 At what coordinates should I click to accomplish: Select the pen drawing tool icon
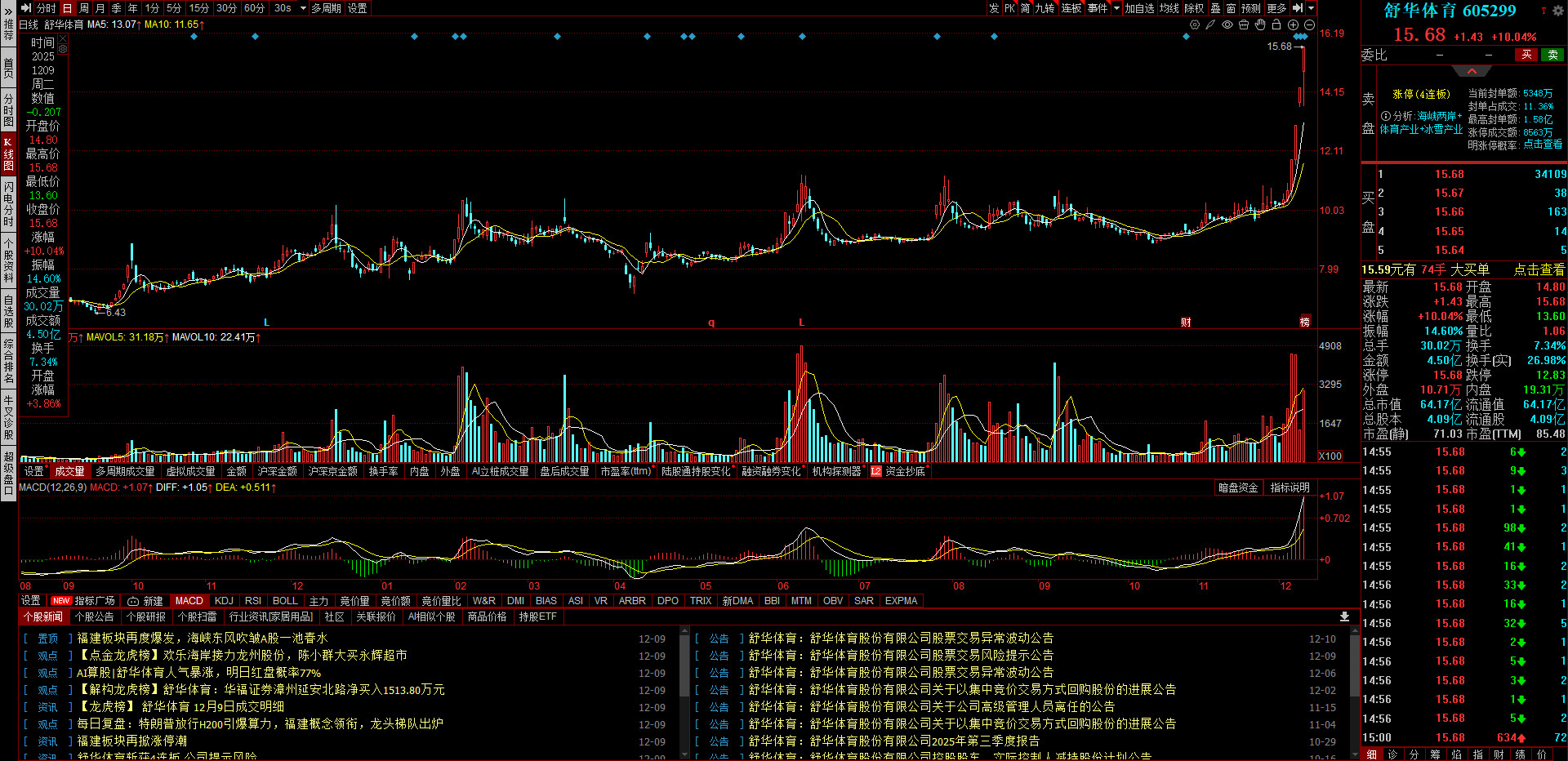click(x=1210, y=24)
